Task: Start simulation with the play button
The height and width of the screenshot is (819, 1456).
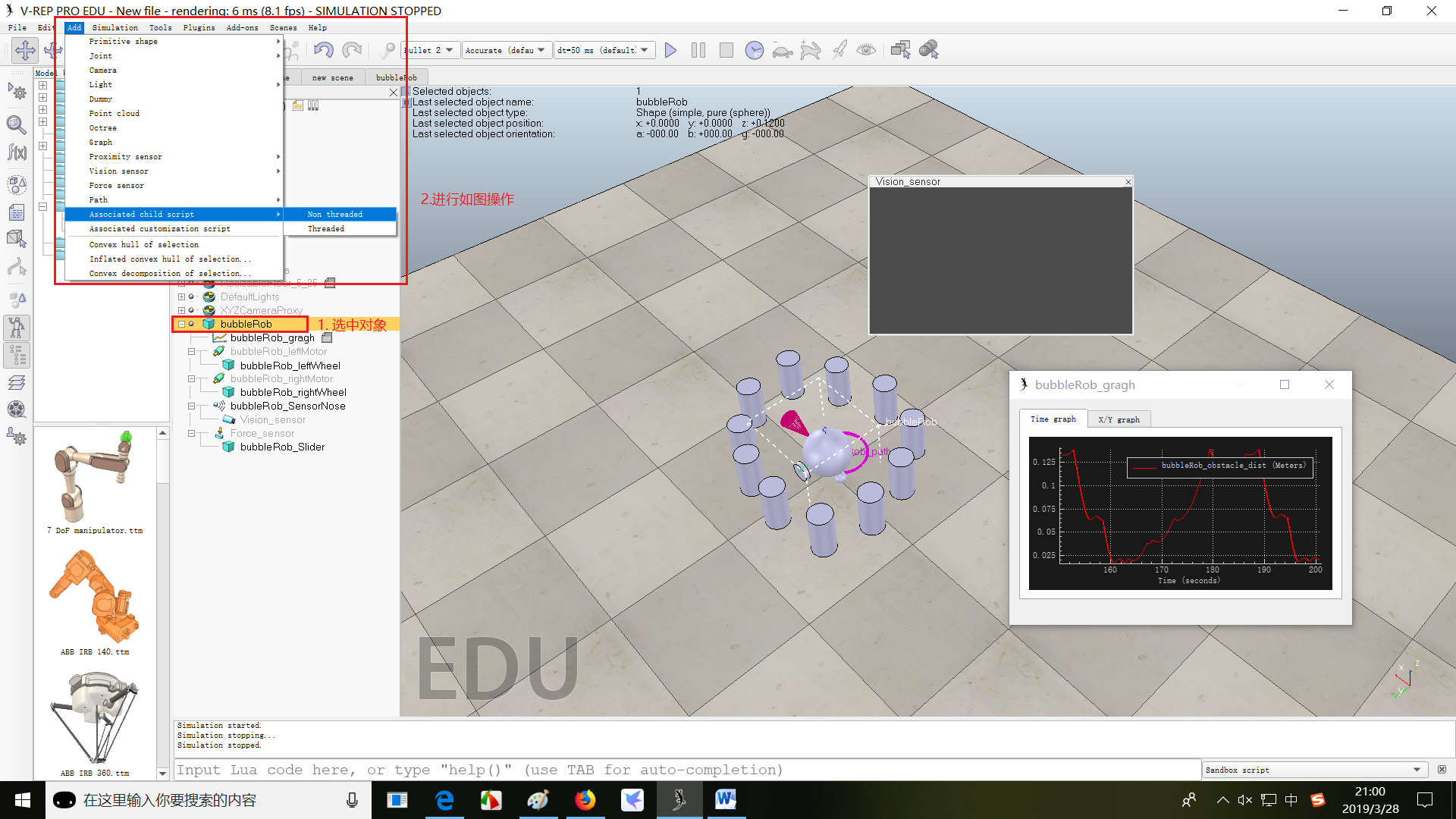Action: [670, 50]
